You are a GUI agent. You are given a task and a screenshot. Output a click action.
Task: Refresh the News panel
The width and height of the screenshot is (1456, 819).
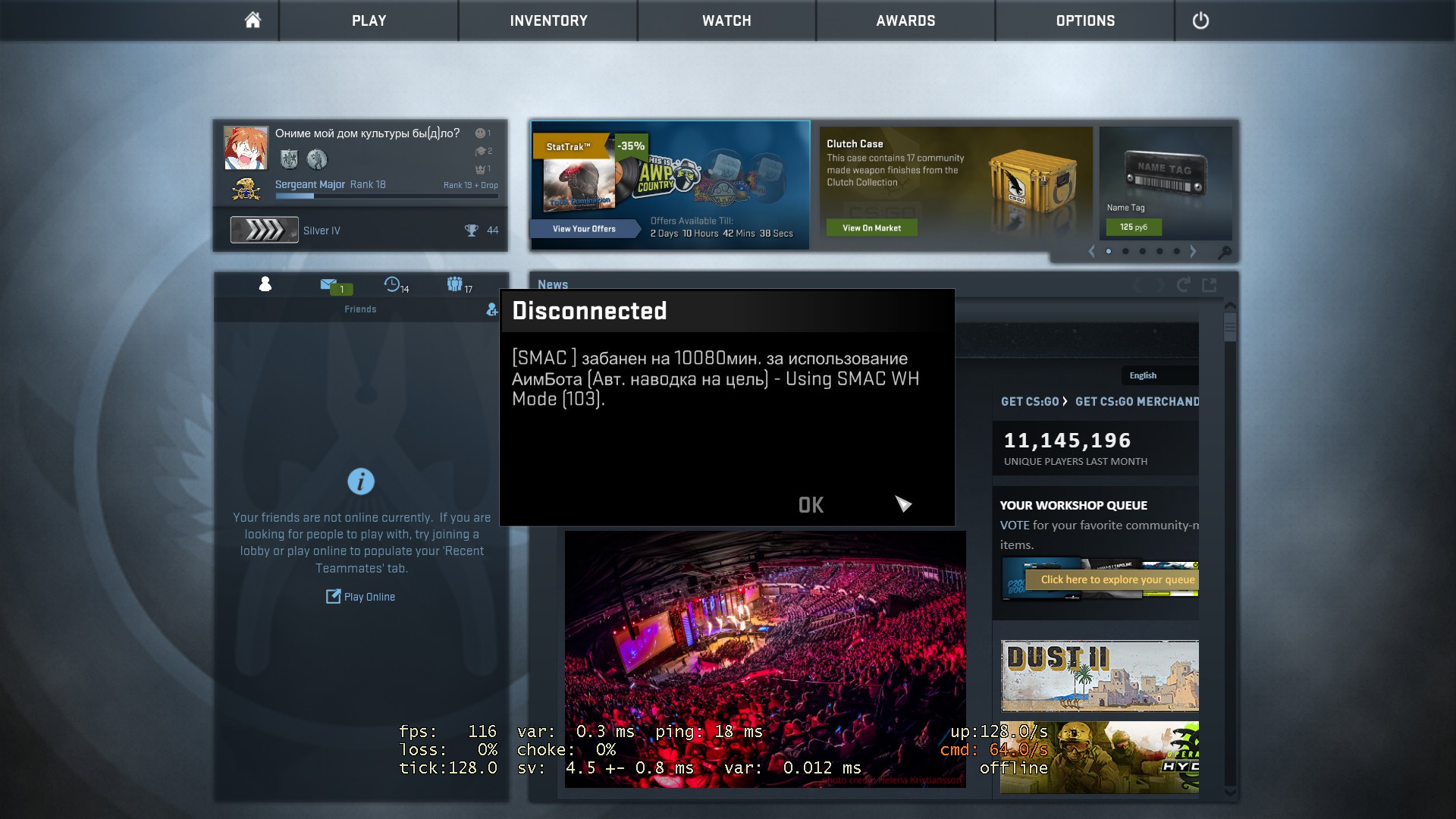(x=1182, y=285)
